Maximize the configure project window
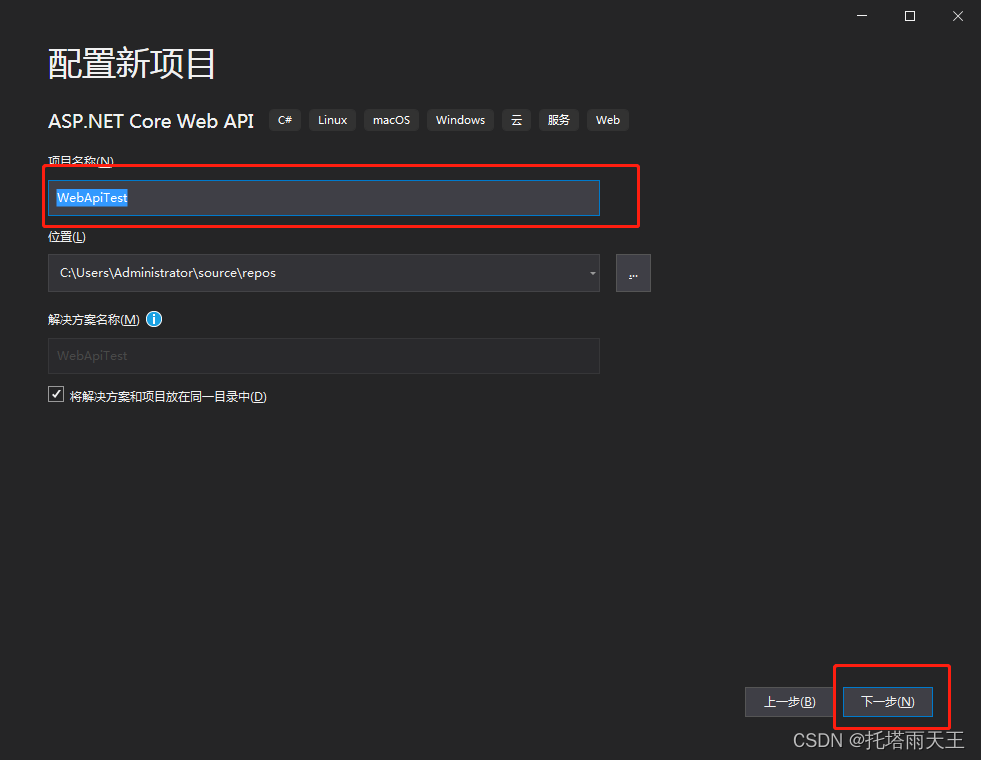The image size is (981, 760). tap(910, 16)
